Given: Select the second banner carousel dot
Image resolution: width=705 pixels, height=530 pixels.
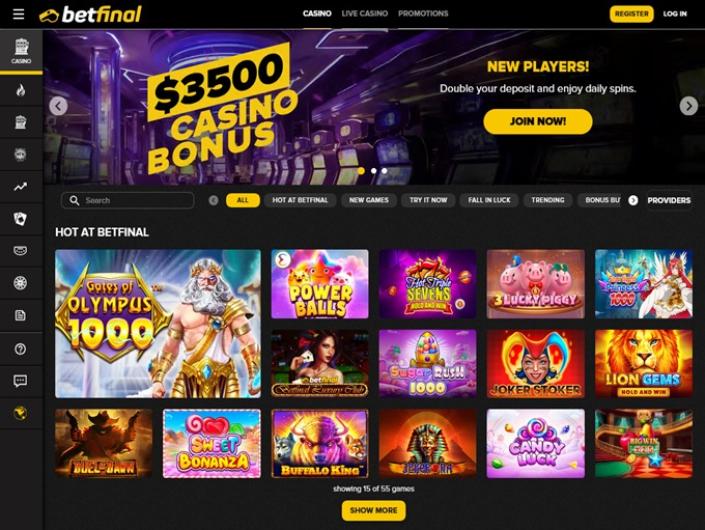Looking at the screenshot, I should 374,171.
